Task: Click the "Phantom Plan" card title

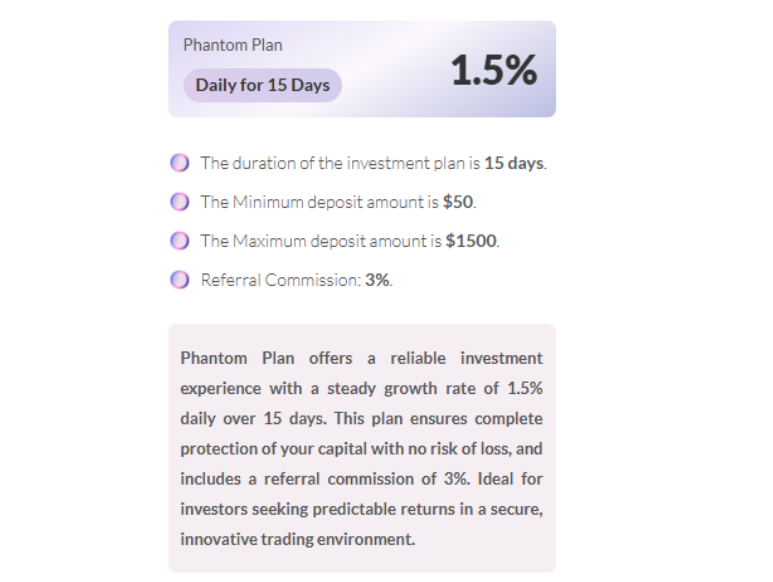Action: (x=233, y=45)
